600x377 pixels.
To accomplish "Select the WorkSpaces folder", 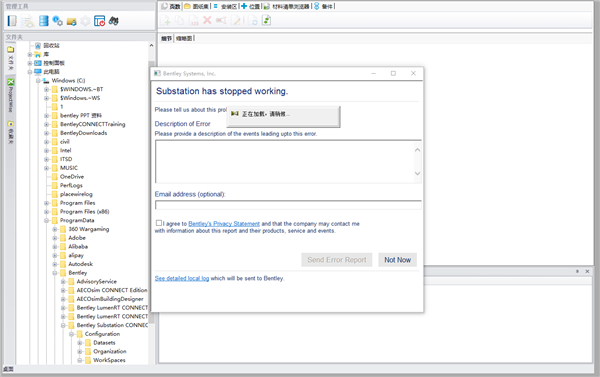I will [x=109, y=361].
